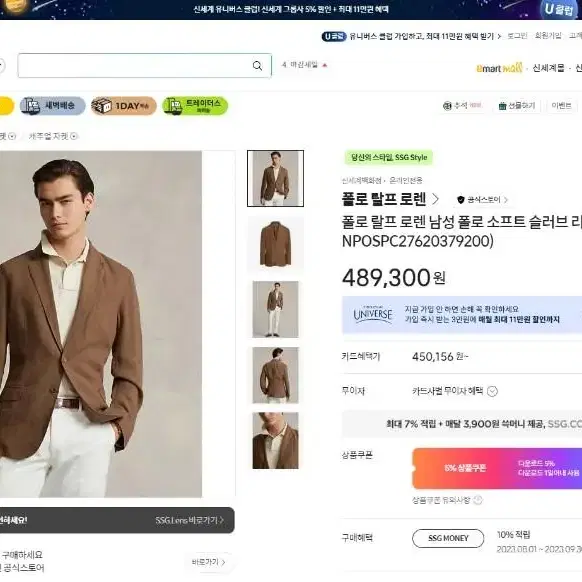Click the SSG.COM 적립 benefit banner

click(462, 424)
